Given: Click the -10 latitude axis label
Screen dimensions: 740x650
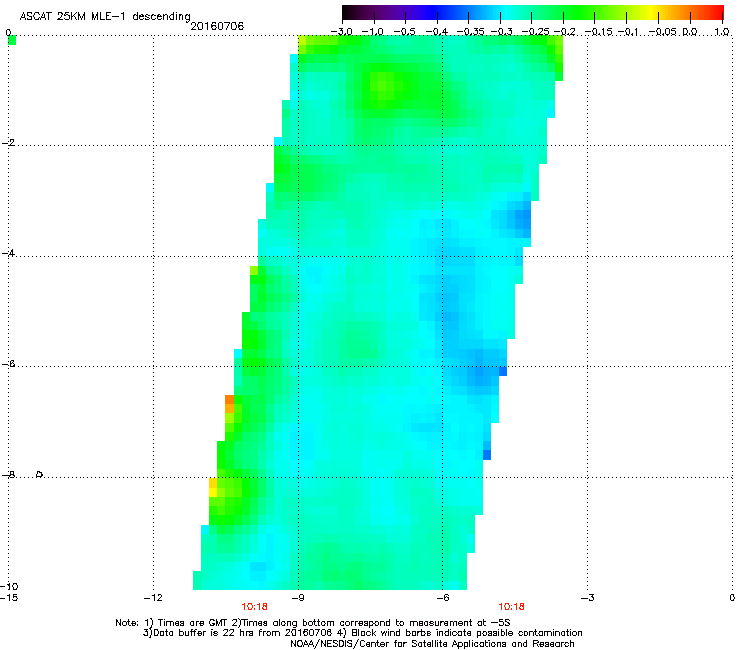Looking at the screenshot, I should pyautogui.click(x=9, y=586).
